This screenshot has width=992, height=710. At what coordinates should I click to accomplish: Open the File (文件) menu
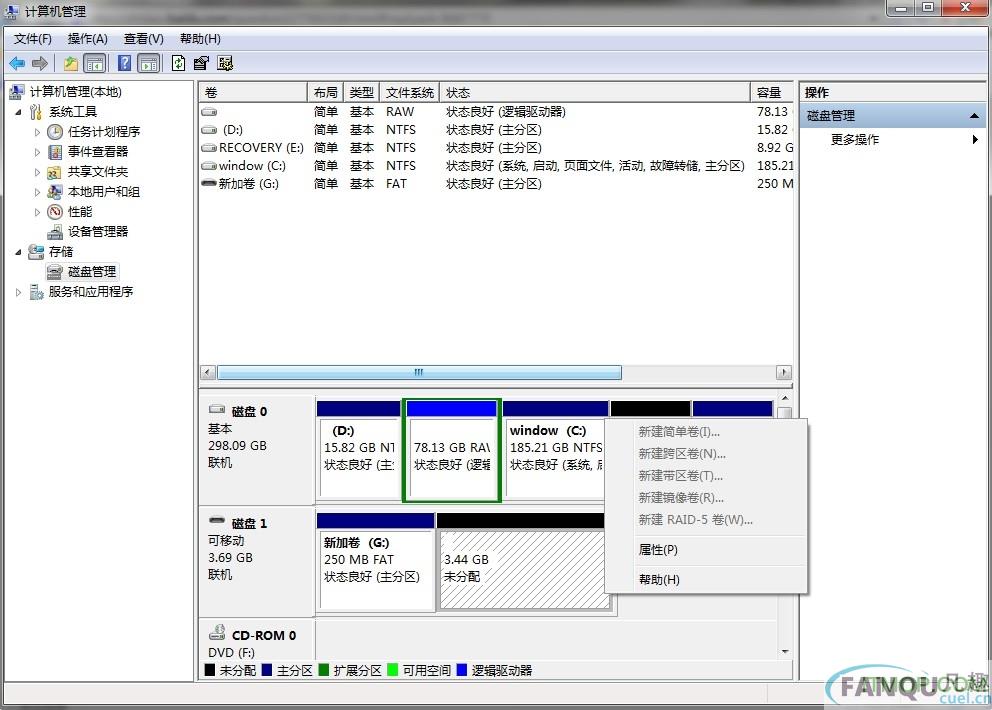(32, 39)
